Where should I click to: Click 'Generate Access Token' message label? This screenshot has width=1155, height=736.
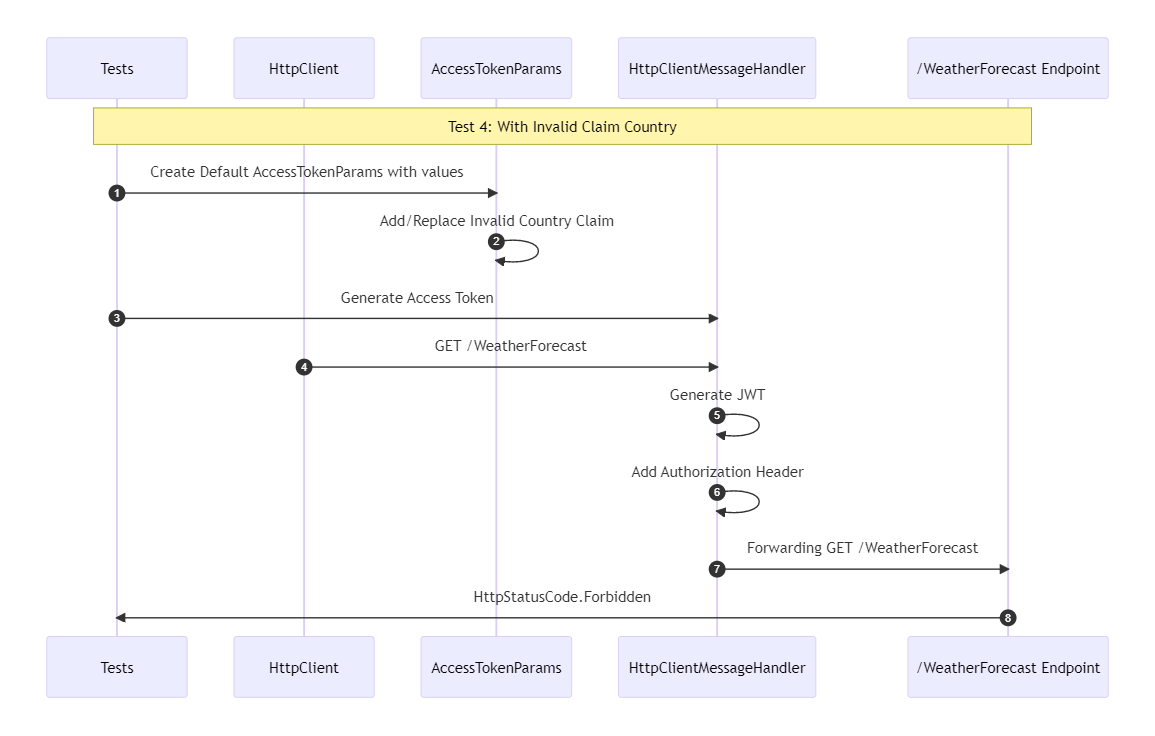click(x=417, y=298)
